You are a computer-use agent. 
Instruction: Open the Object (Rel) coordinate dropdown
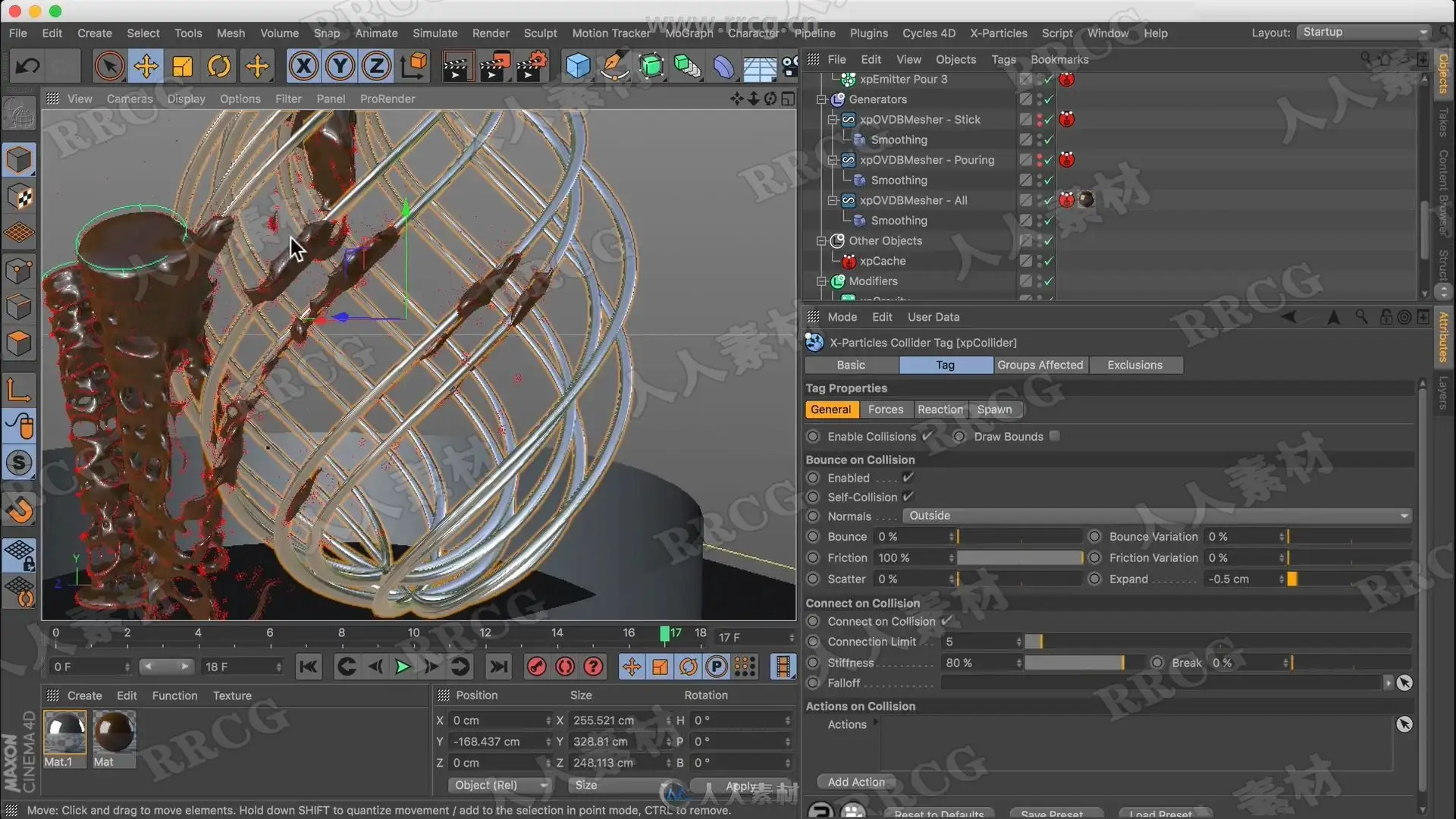click(500, 785)
